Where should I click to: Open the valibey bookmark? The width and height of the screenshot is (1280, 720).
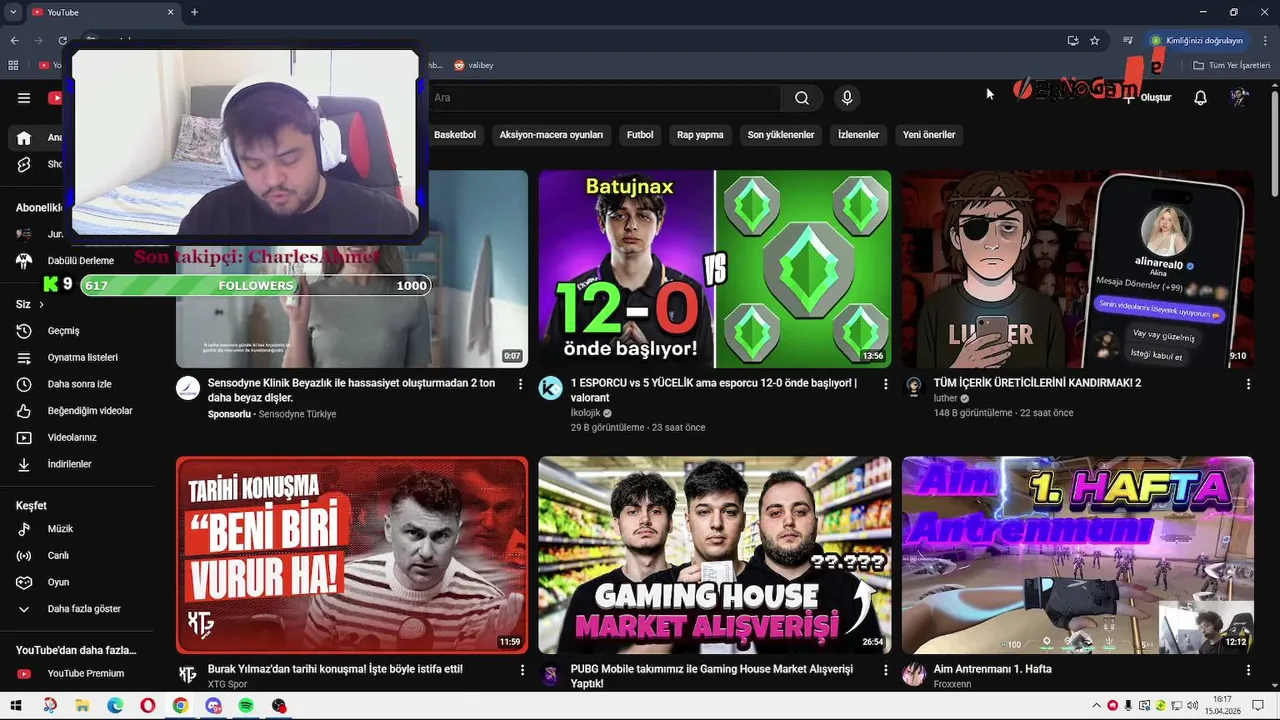pos(474,65)
